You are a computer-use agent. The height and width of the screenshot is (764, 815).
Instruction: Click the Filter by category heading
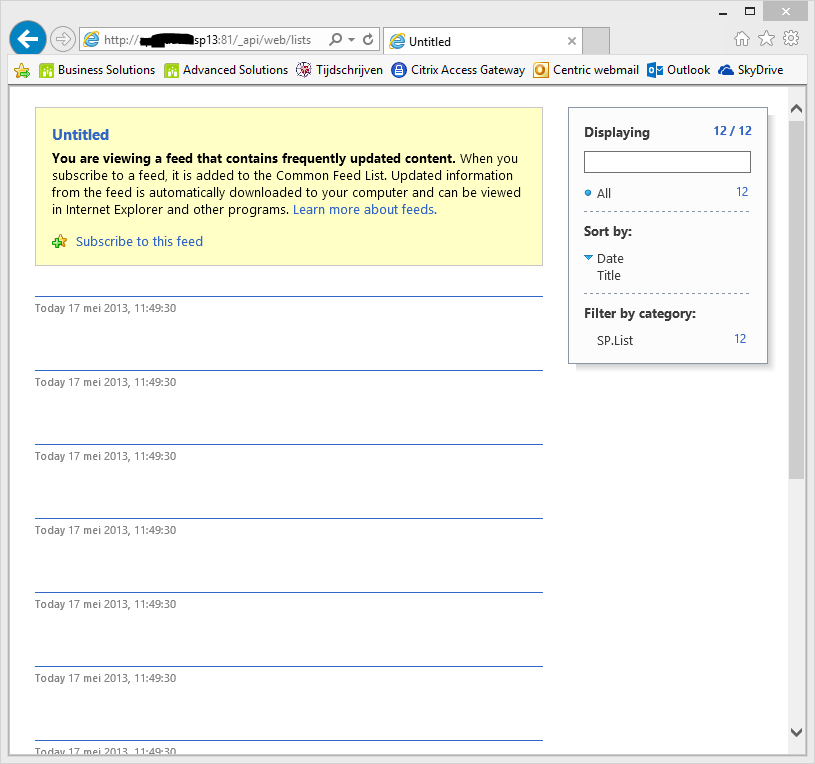pos(640,313)
